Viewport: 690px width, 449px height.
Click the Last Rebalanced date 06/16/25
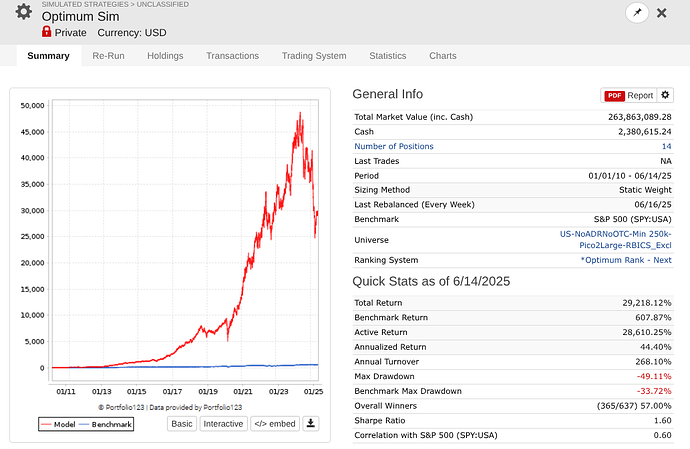[653, 204]
